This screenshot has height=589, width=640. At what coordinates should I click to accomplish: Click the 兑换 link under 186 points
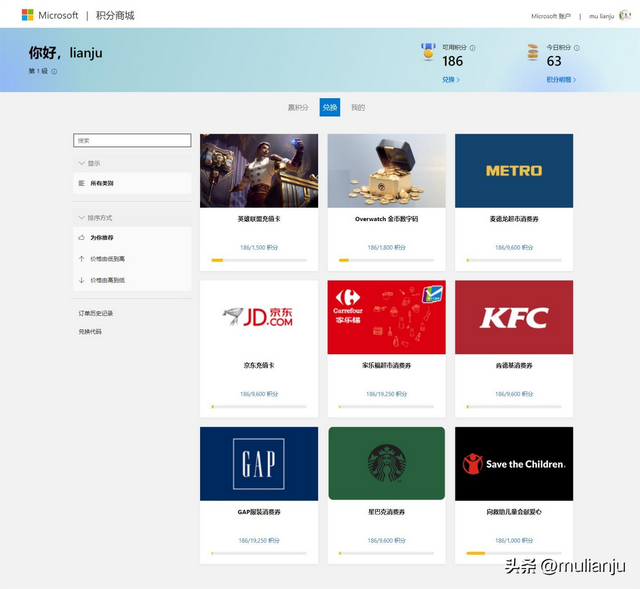click(x=451, y=80)
